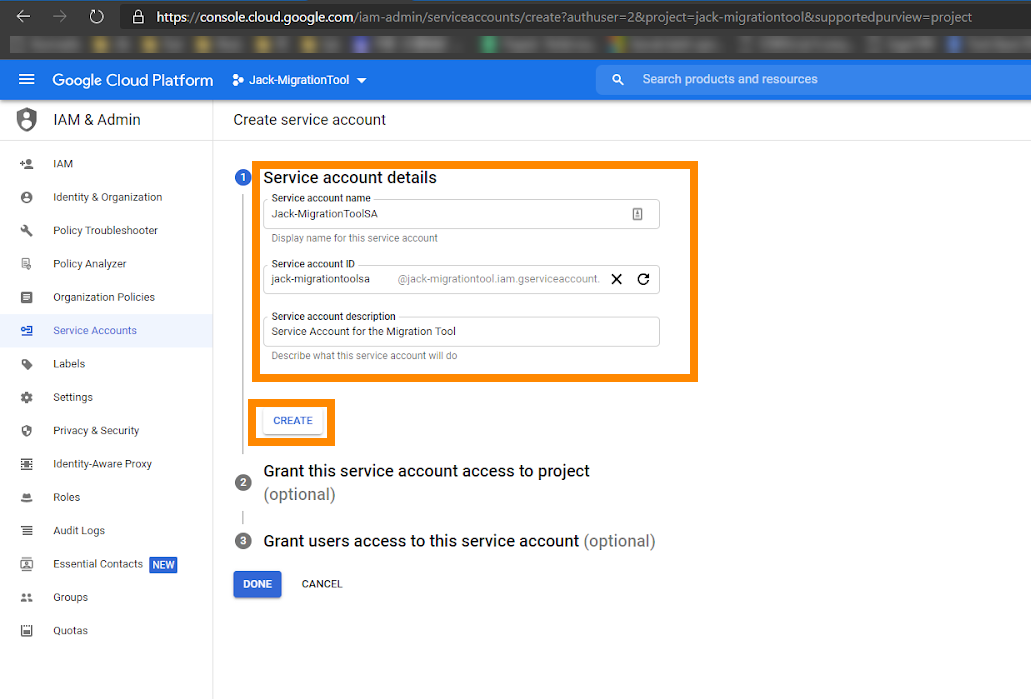Click the Policy Analyzer icon

pos(26,264)
